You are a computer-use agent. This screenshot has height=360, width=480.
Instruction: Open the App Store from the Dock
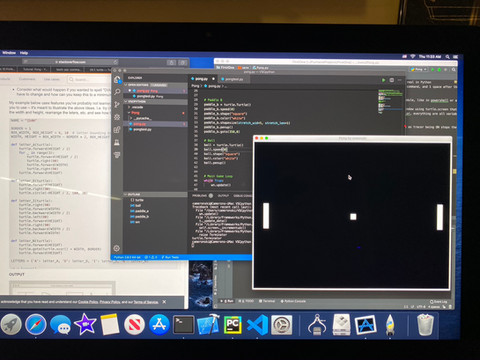click(x=159, y=324)
